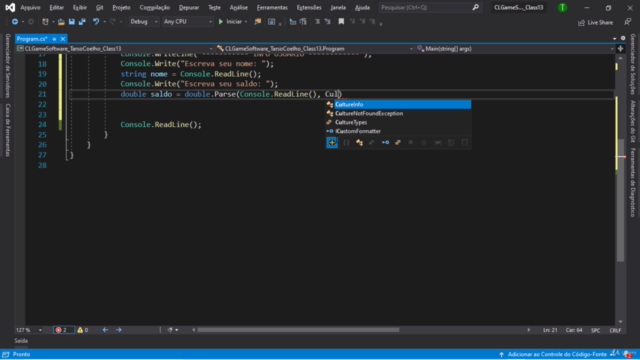Image resolution: width=640 pixels, height=360 pixels.
Task: Click the undo arrow icon
Action: click(x=96, y=22)
